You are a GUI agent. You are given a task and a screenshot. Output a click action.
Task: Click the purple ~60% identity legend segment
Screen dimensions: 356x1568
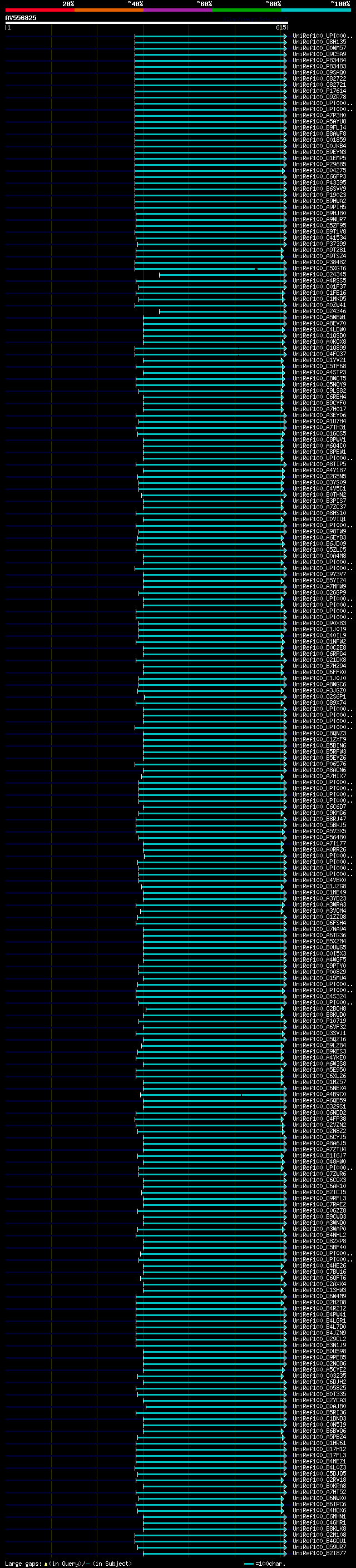tap(179, 10)
